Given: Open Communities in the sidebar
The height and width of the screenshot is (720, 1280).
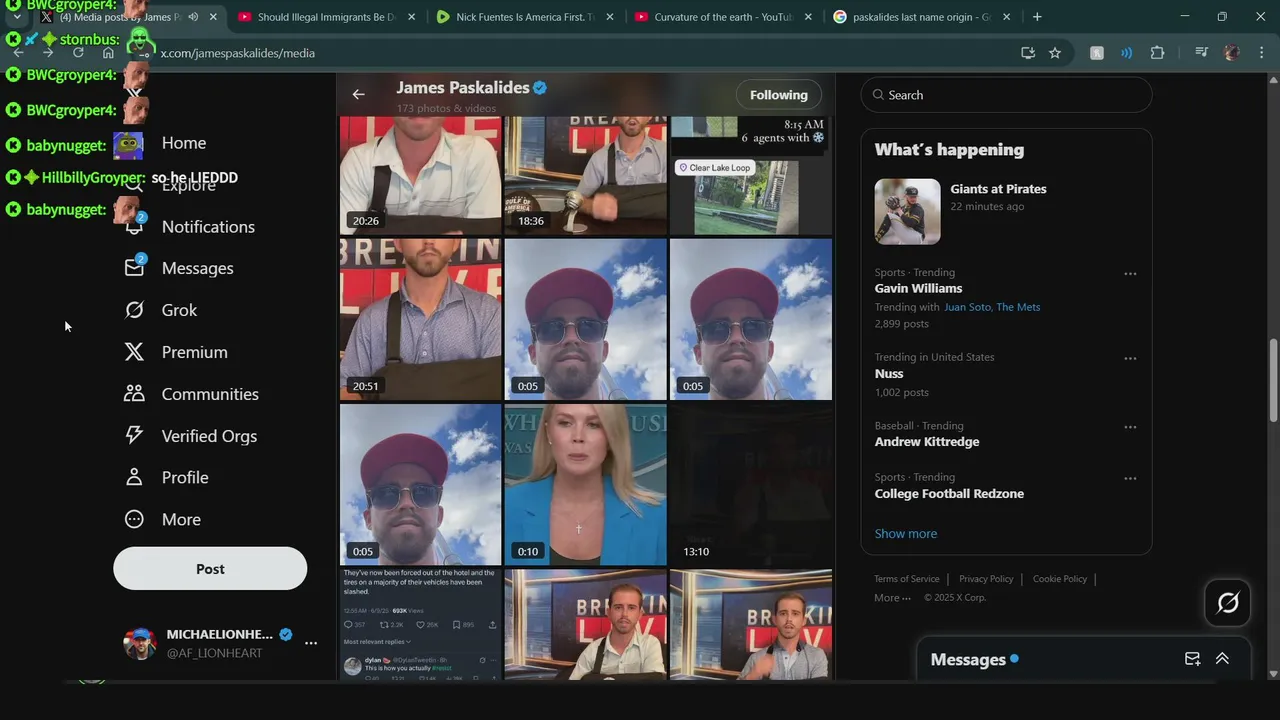Looking at the screenshot, I should point(191,394).
